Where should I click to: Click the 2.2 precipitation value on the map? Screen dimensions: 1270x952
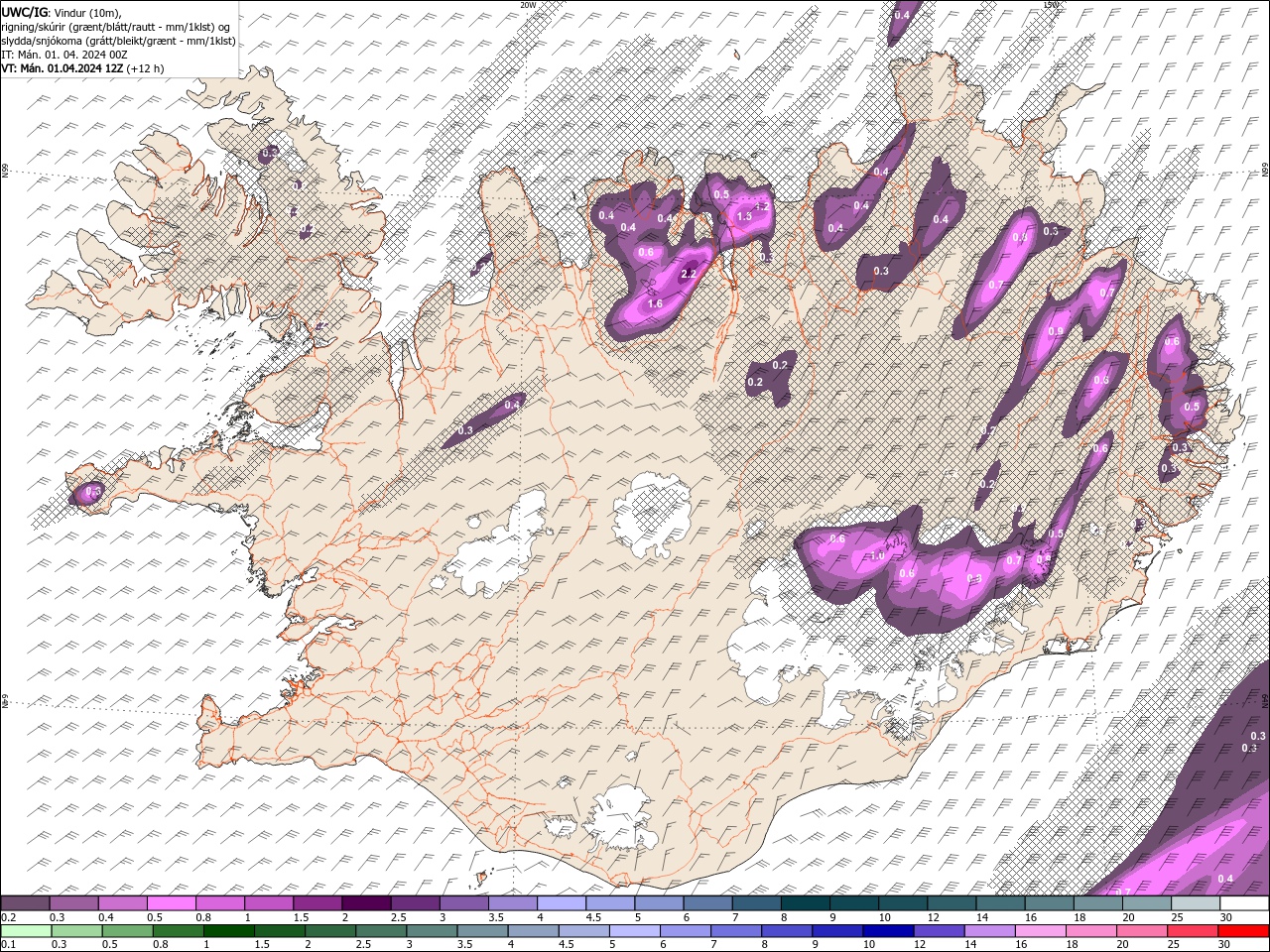click(x=690, y=275)
